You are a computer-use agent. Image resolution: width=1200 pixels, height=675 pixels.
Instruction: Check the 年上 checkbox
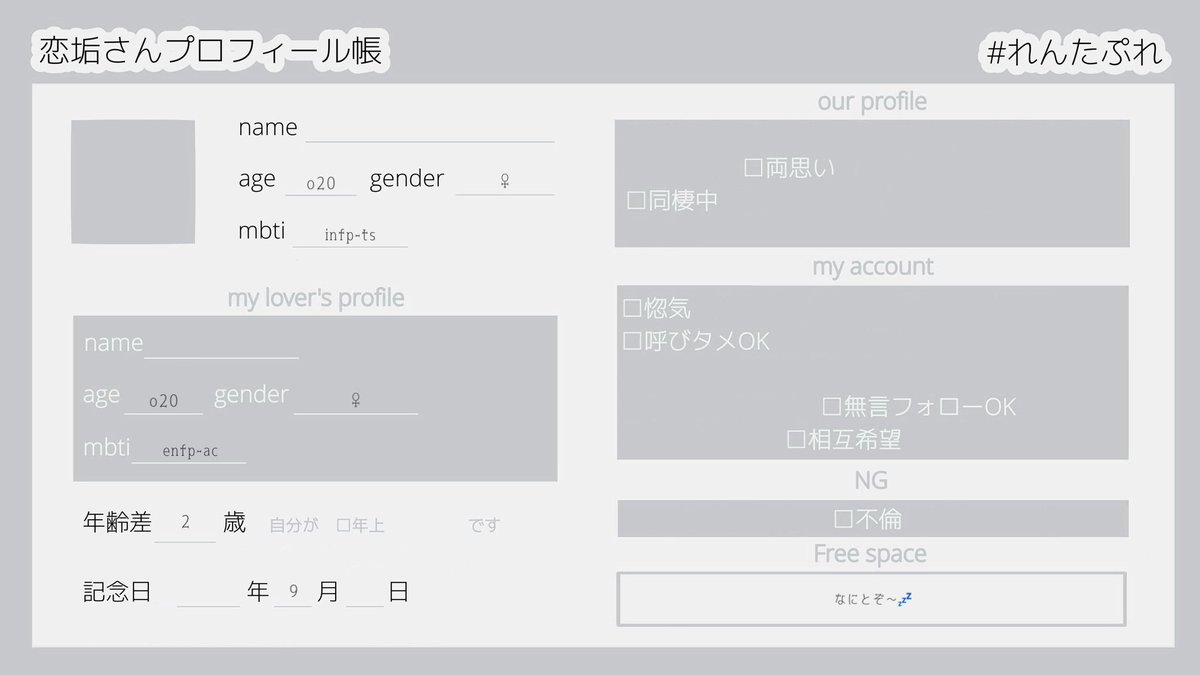[342, 525]
